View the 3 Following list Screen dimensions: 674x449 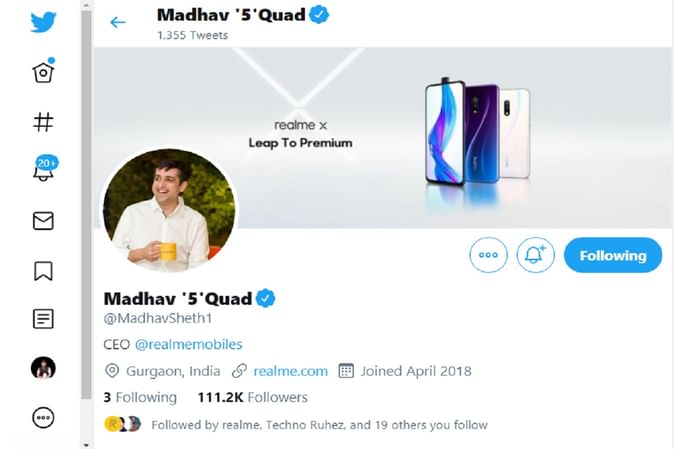139,397
